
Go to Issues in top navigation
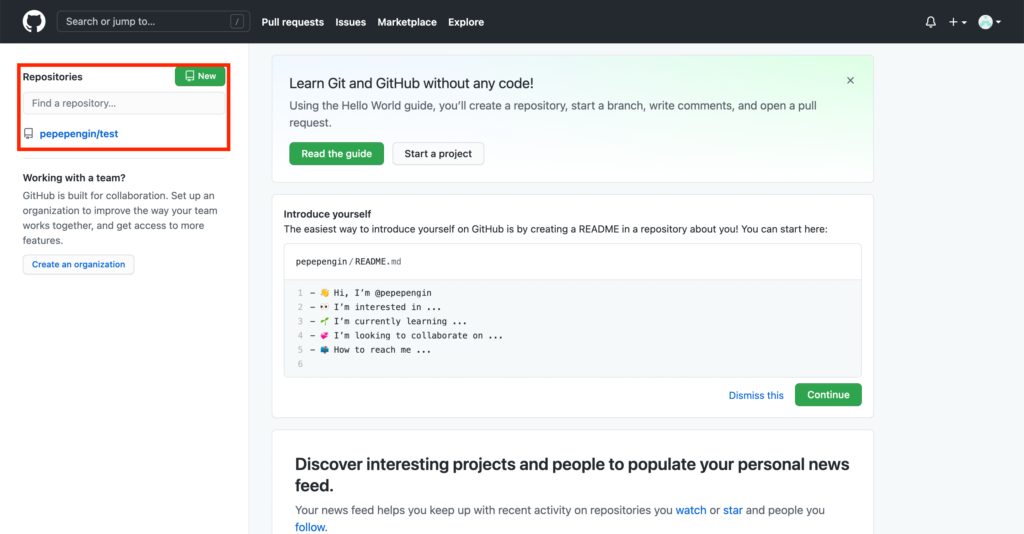click(x=351, y=22)
